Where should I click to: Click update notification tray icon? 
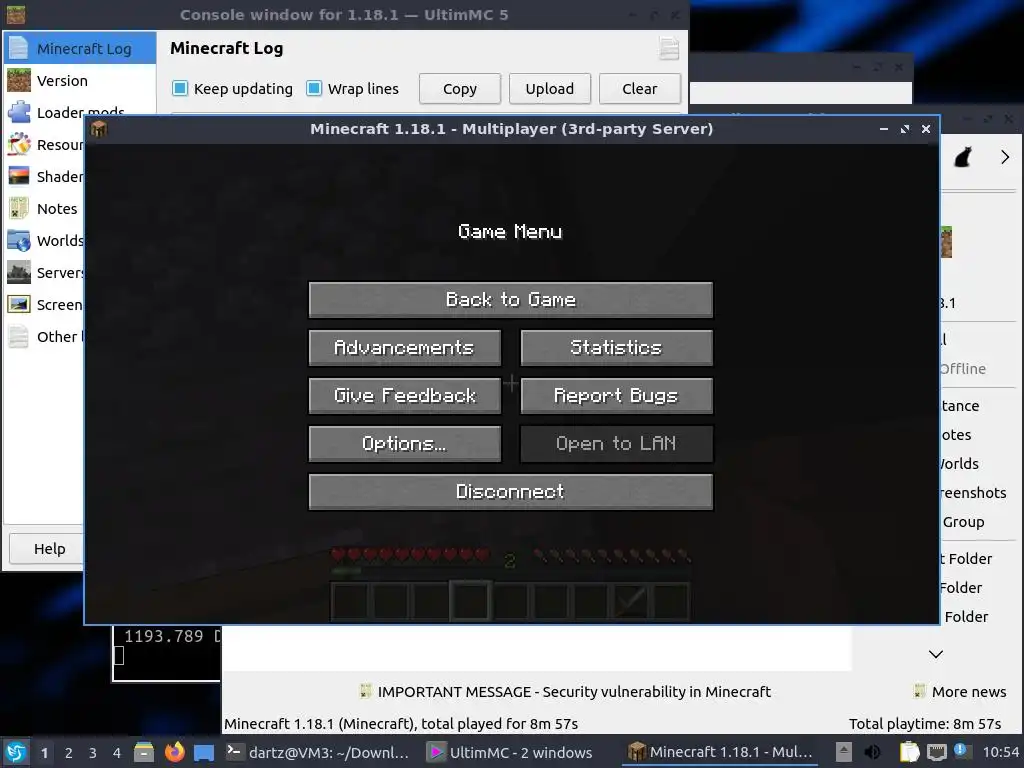pyautogui.click(x=961, y=750)
